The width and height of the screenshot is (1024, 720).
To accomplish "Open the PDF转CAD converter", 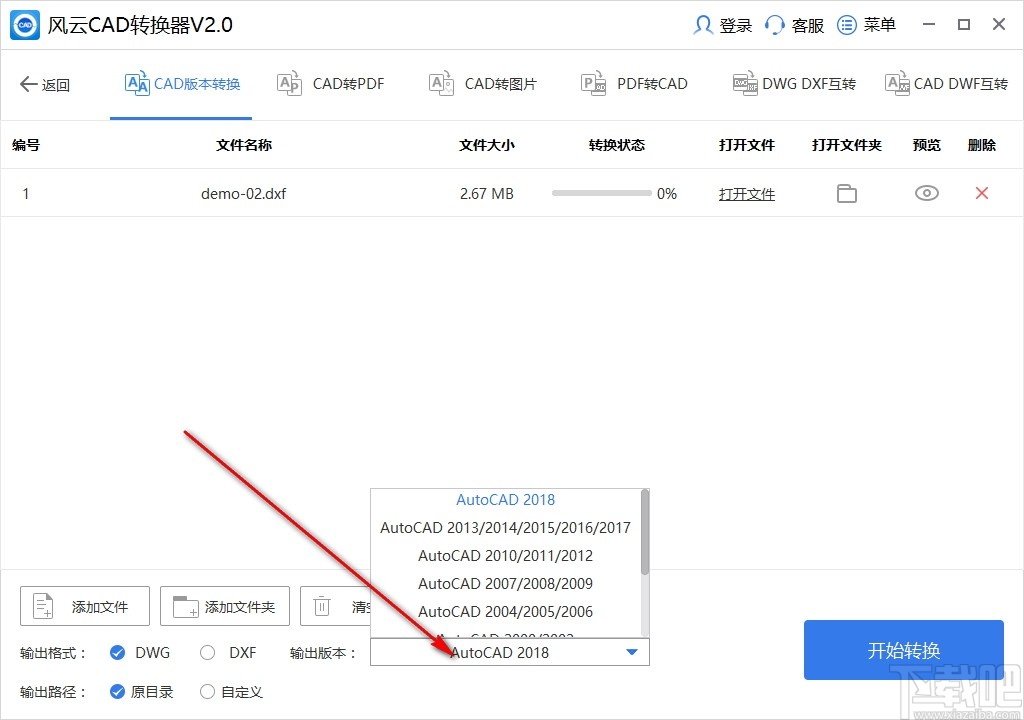I will [634, 84].
